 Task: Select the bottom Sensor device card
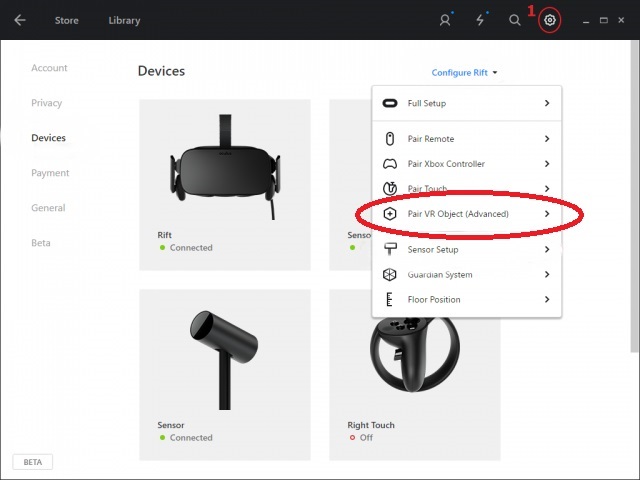click(225, 375)
